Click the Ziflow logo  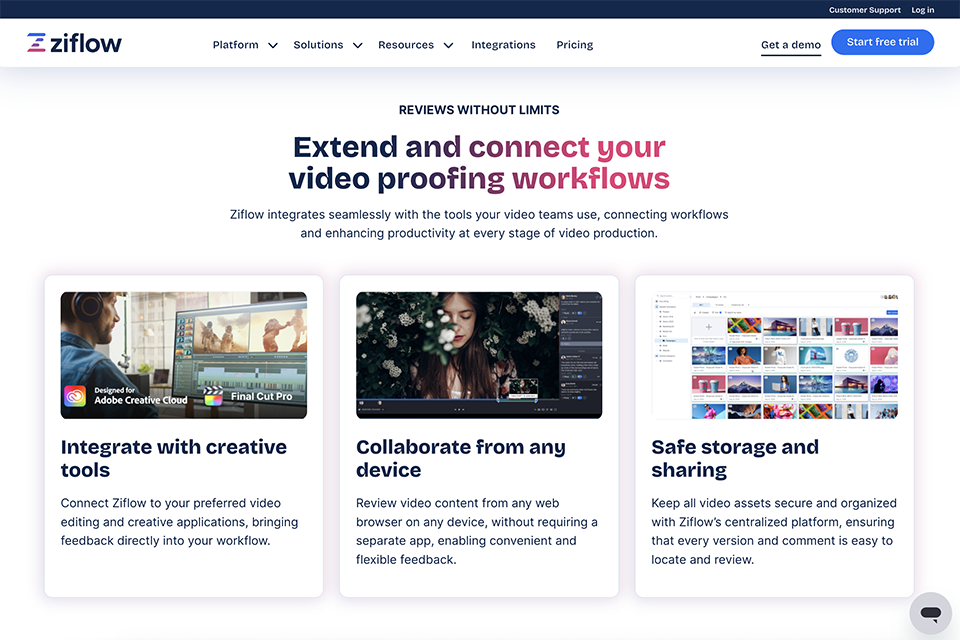(74, 43)
